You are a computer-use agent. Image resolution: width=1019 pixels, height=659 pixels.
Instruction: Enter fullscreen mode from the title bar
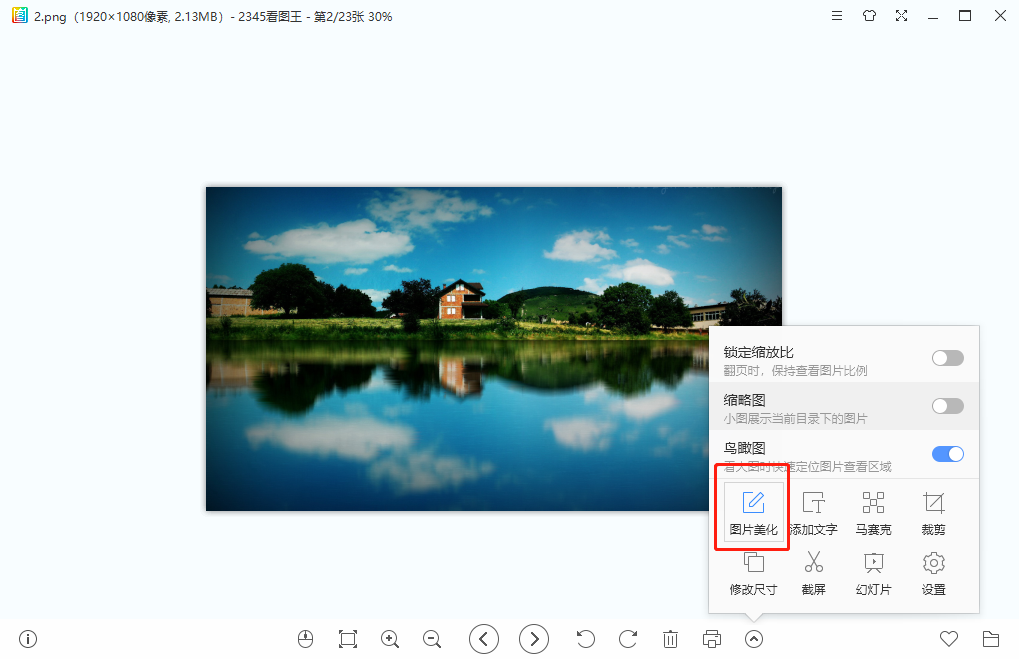pos(901,16)
